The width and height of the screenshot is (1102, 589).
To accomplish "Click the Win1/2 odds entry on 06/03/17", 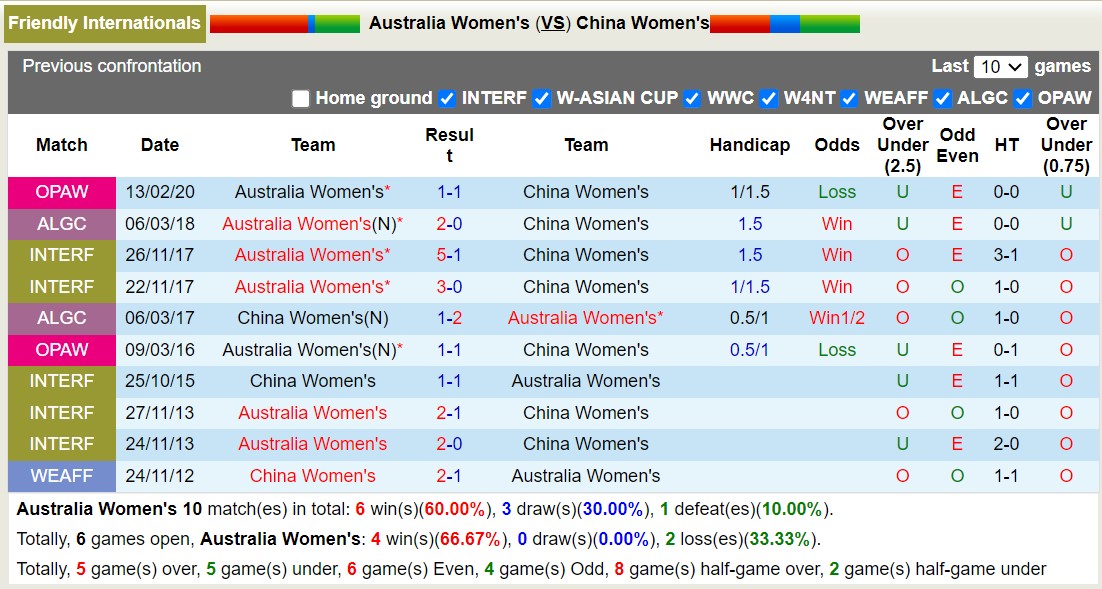I will click(x=836, y=318).
